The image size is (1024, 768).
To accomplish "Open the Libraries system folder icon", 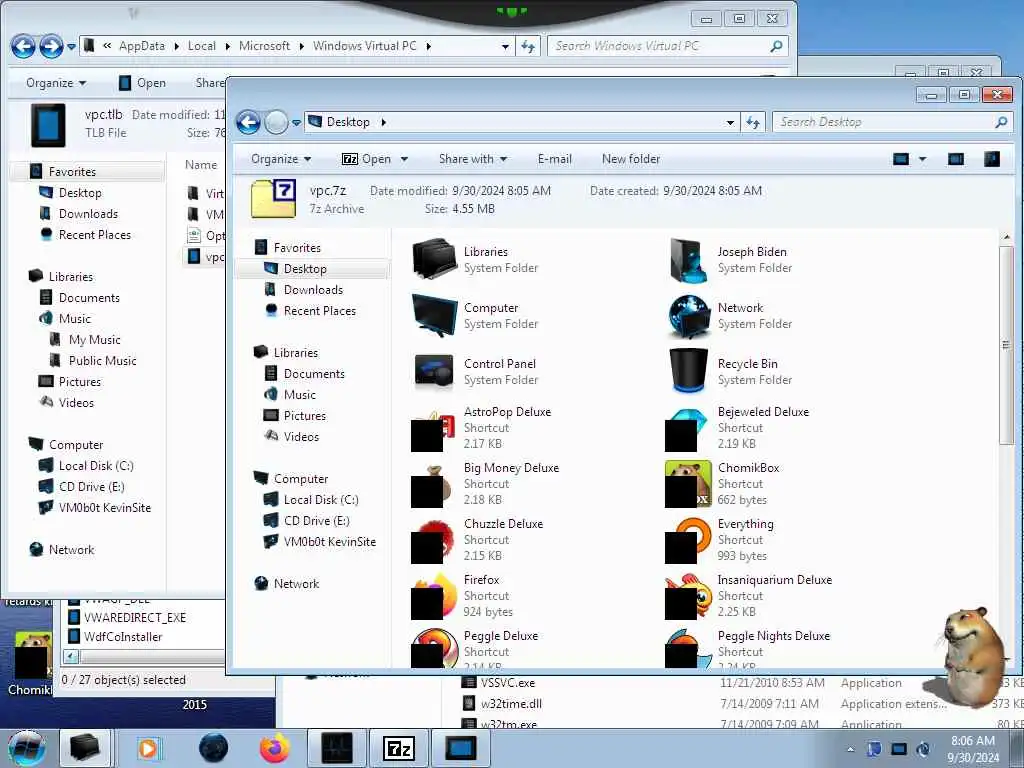I will (x=434, y=259).
